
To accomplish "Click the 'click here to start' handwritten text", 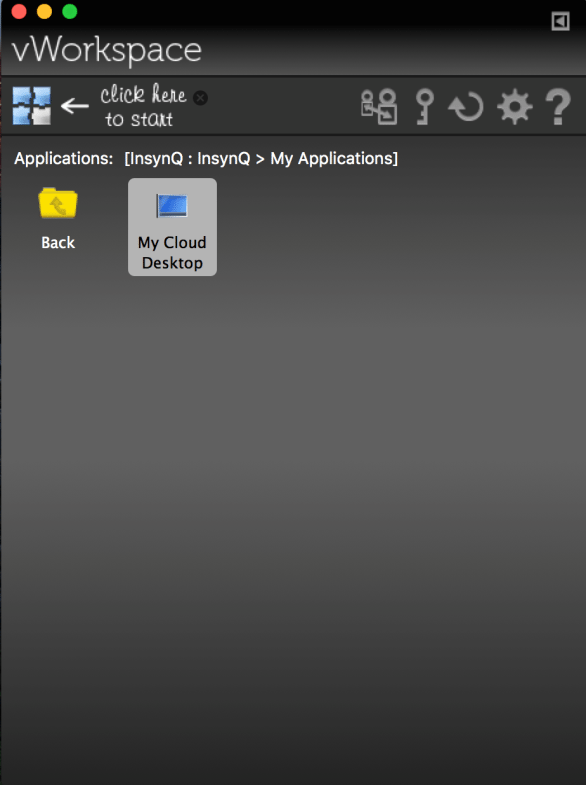I will (x=142, y=106).
